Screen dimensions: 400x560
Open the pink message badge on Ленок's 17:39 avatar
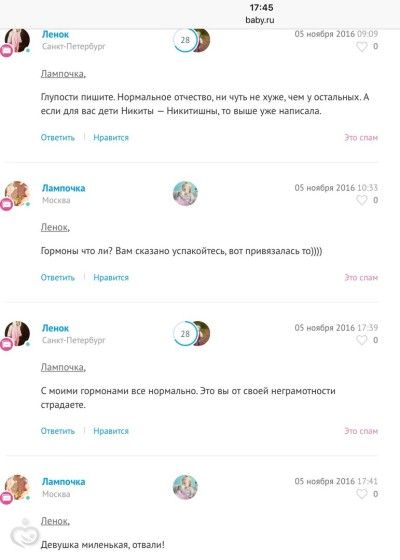point(6,345)
